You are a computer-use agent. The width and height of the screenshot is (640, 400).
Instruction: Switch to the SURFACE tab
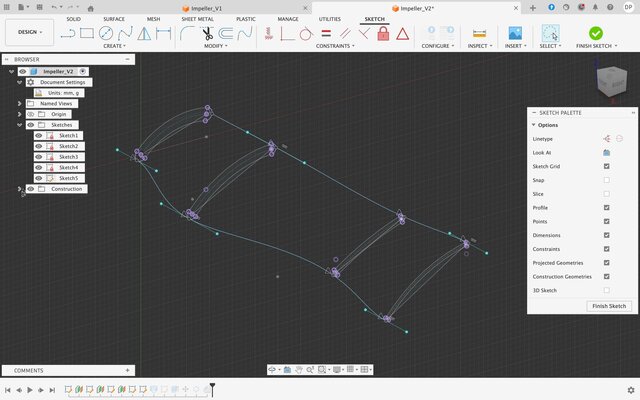coord(114,19)
